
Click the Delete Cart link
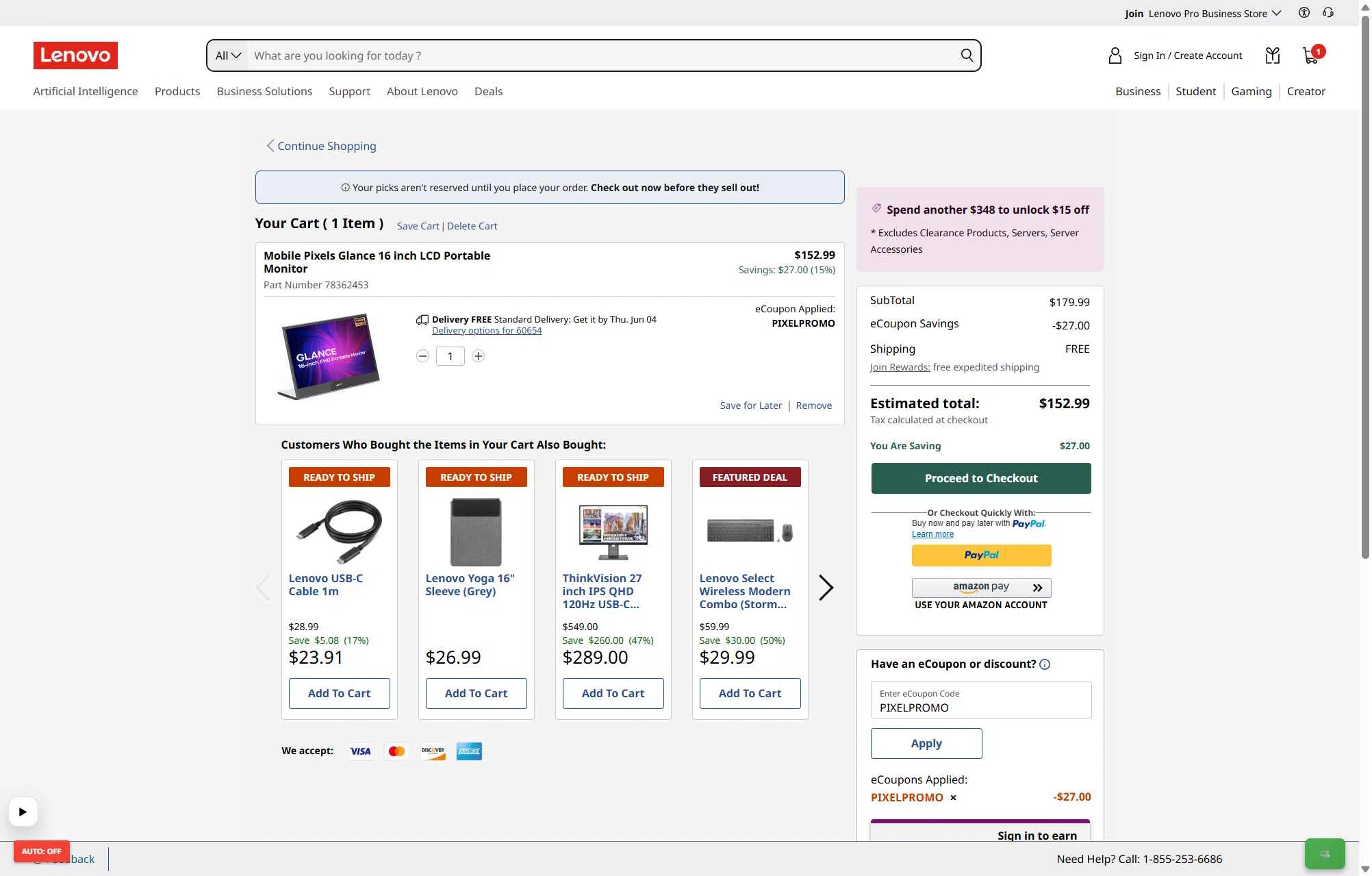coord(472,226)
